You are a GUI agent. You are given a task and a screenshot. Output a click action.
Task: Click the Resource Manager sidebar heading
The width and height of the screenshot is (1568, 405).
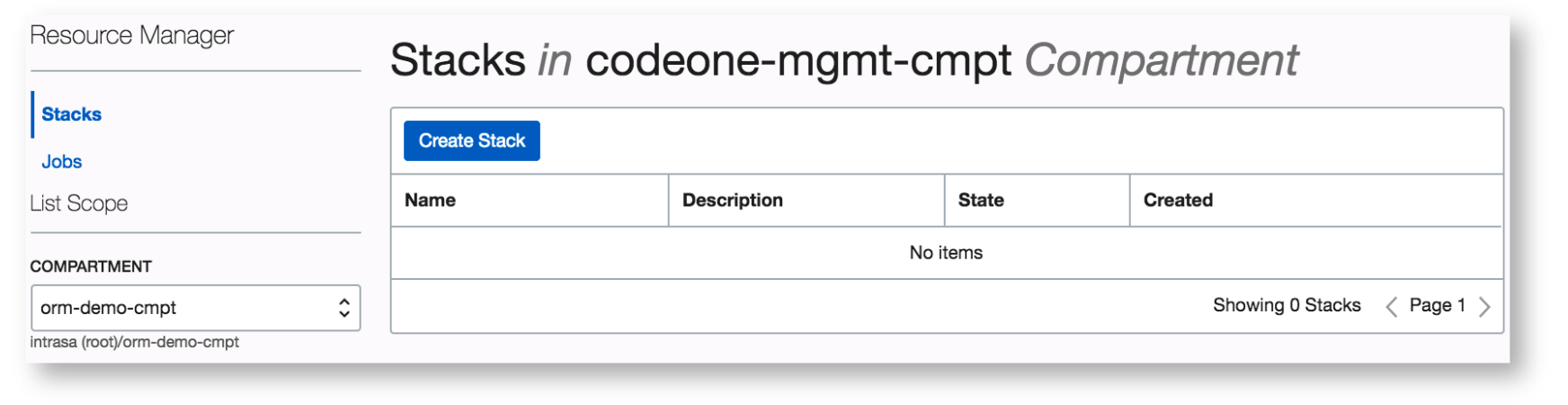(131, 35)
